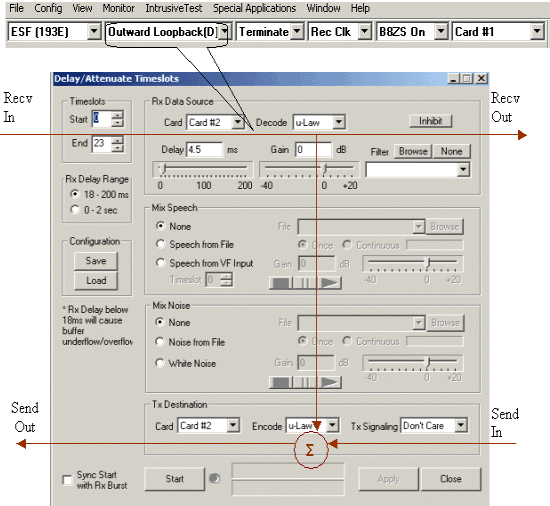
Task: Click the status indicator beside Start button
Action: 214,478
